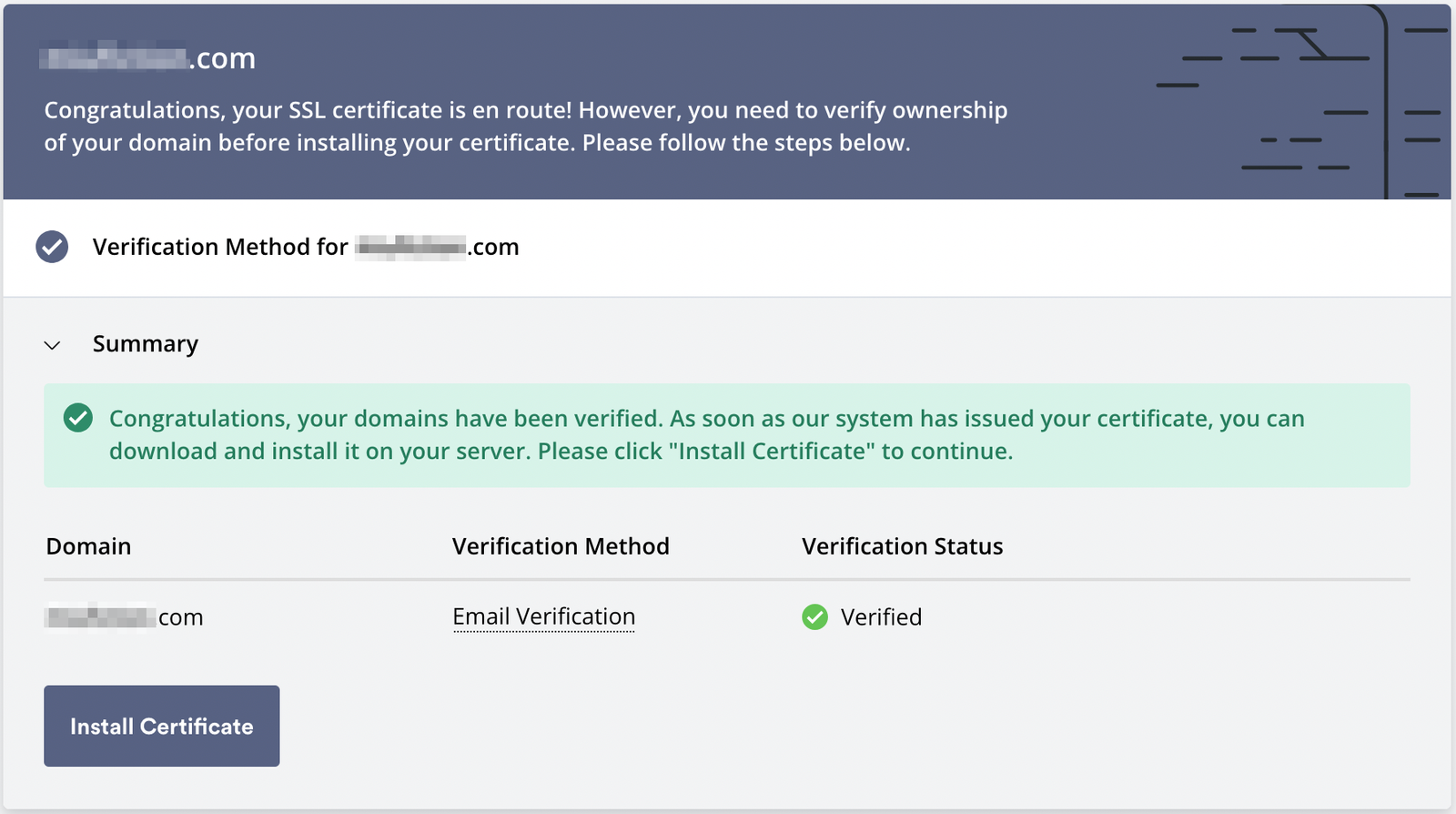Select the Summary section label
This screenshot has height=814, width=1456.
145,344
